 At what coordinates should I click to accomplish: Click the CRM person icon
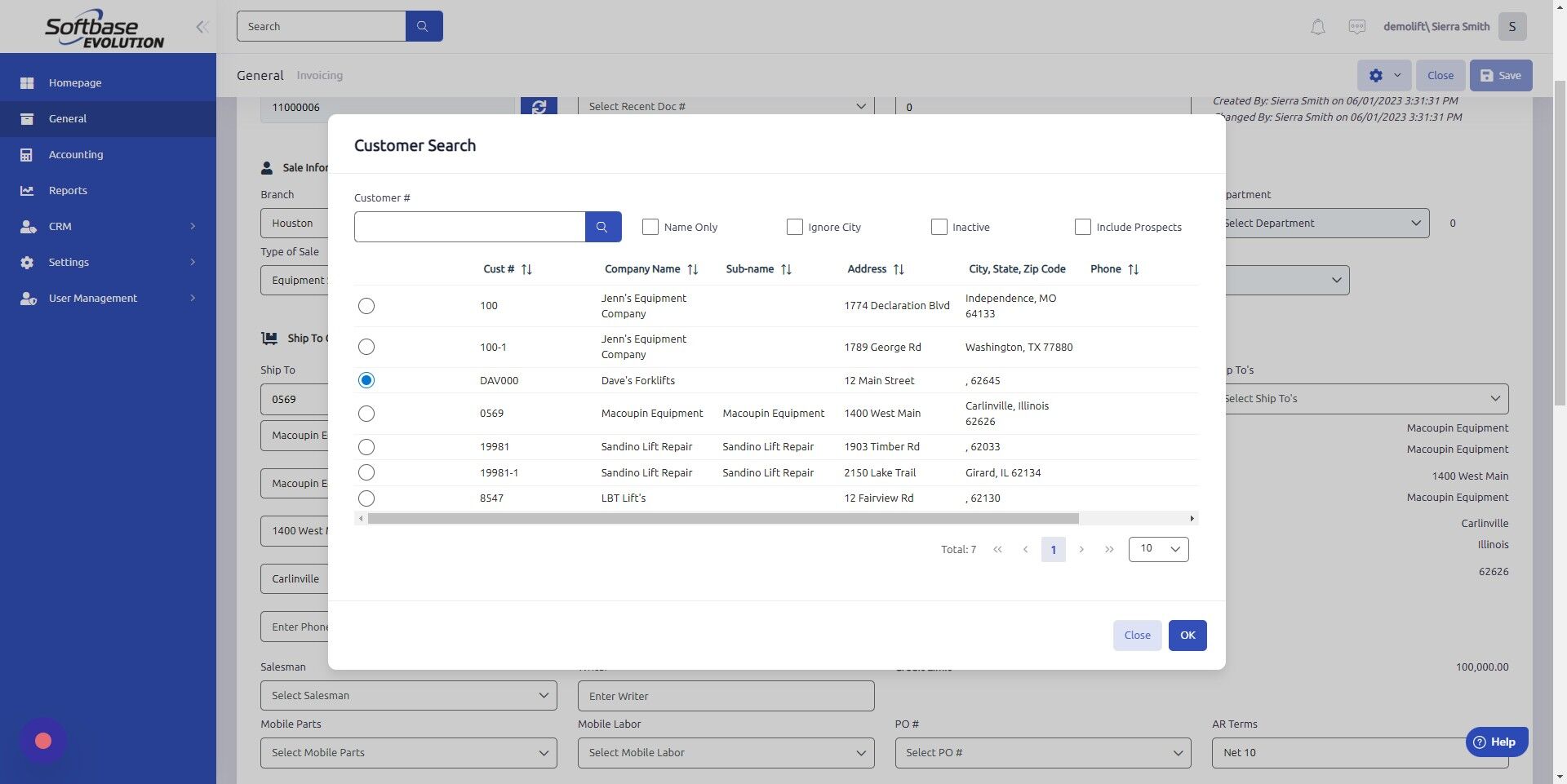(28, 227)
